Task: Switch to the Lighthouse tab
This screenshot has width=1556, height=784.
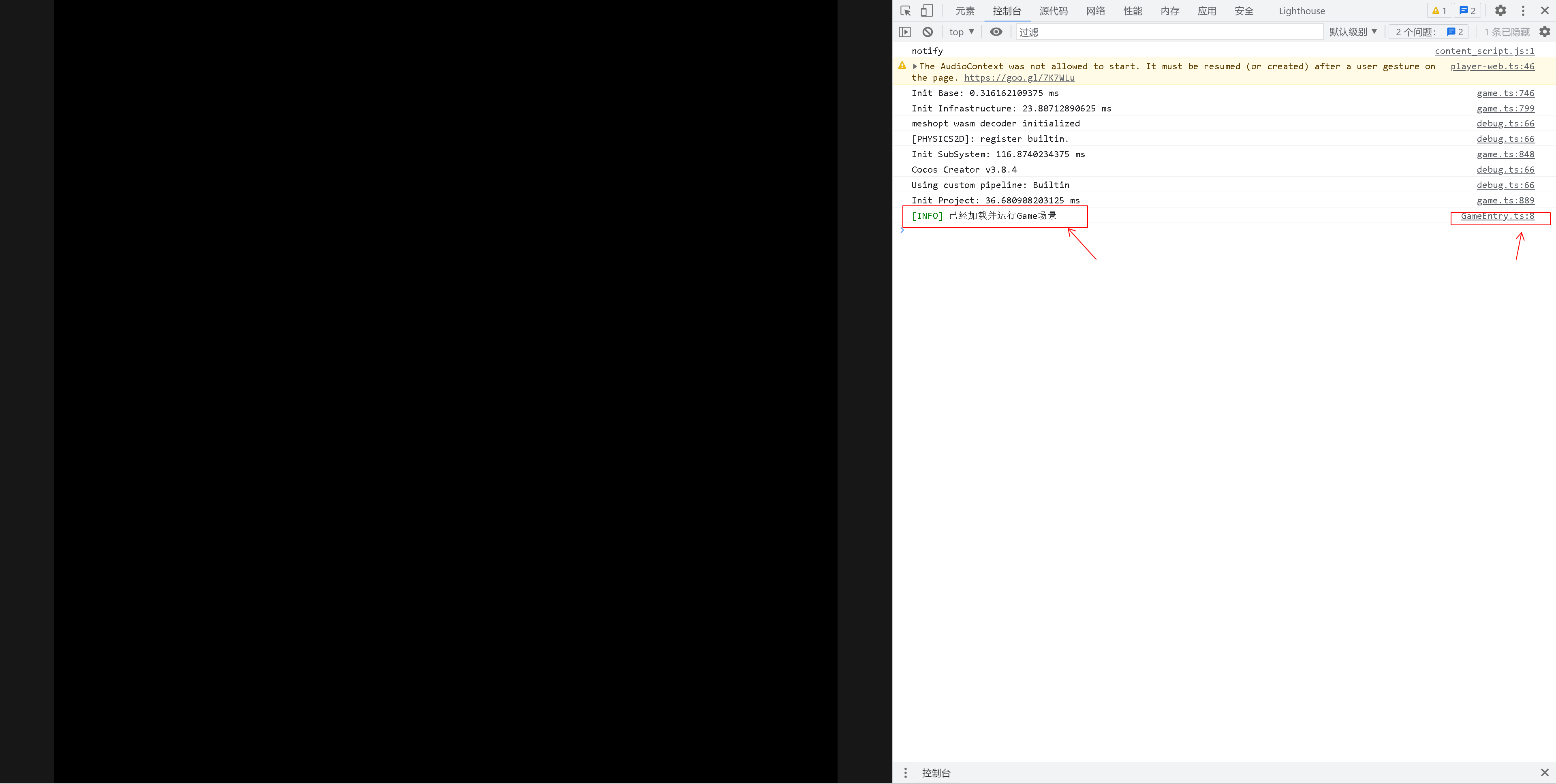Action: (x=1302, y=11)
